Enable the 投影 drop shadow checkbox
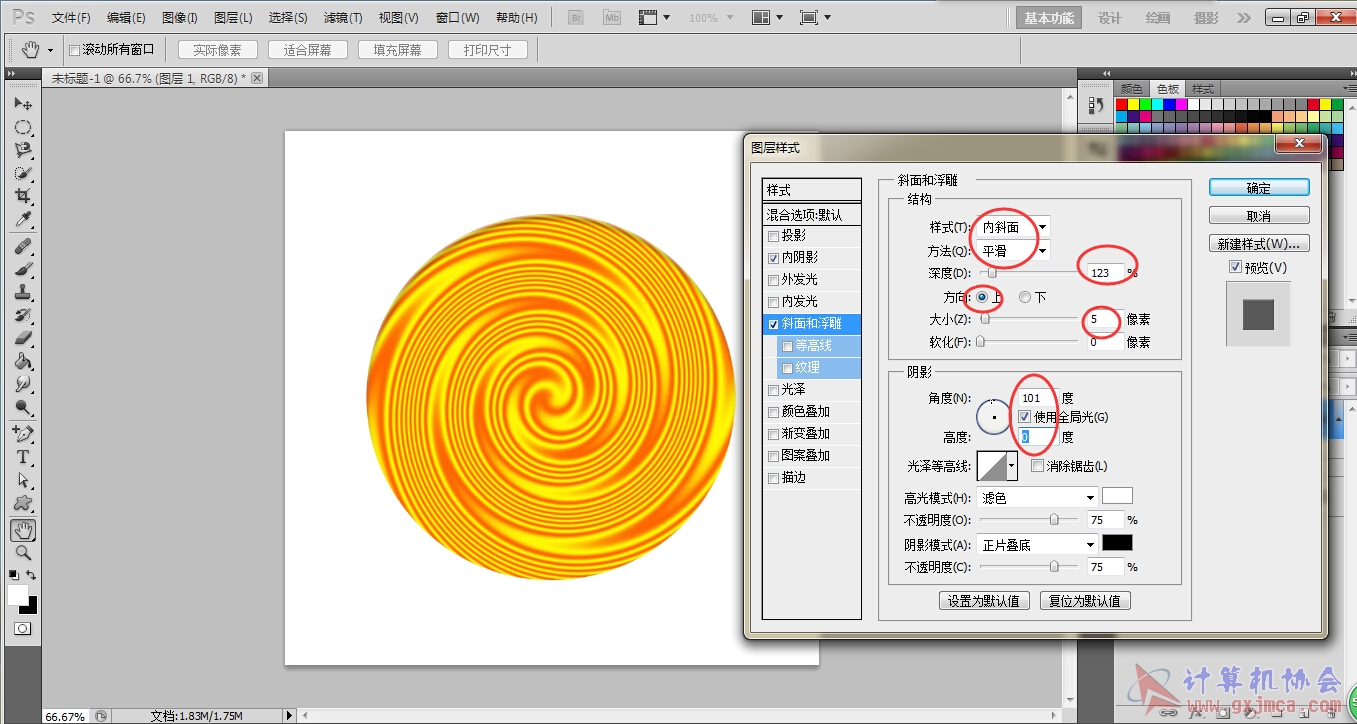1357x724 pixels. 773,236
